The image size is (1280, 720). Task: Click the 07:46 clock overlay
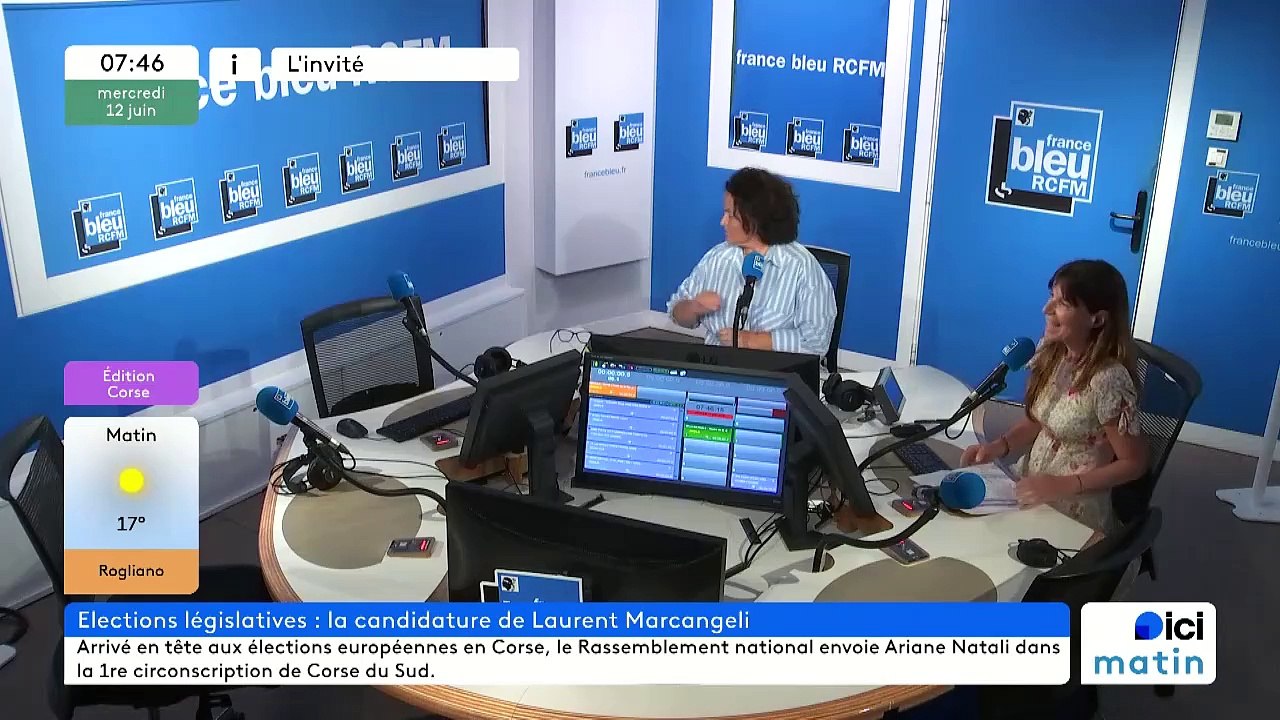(132, 63)
